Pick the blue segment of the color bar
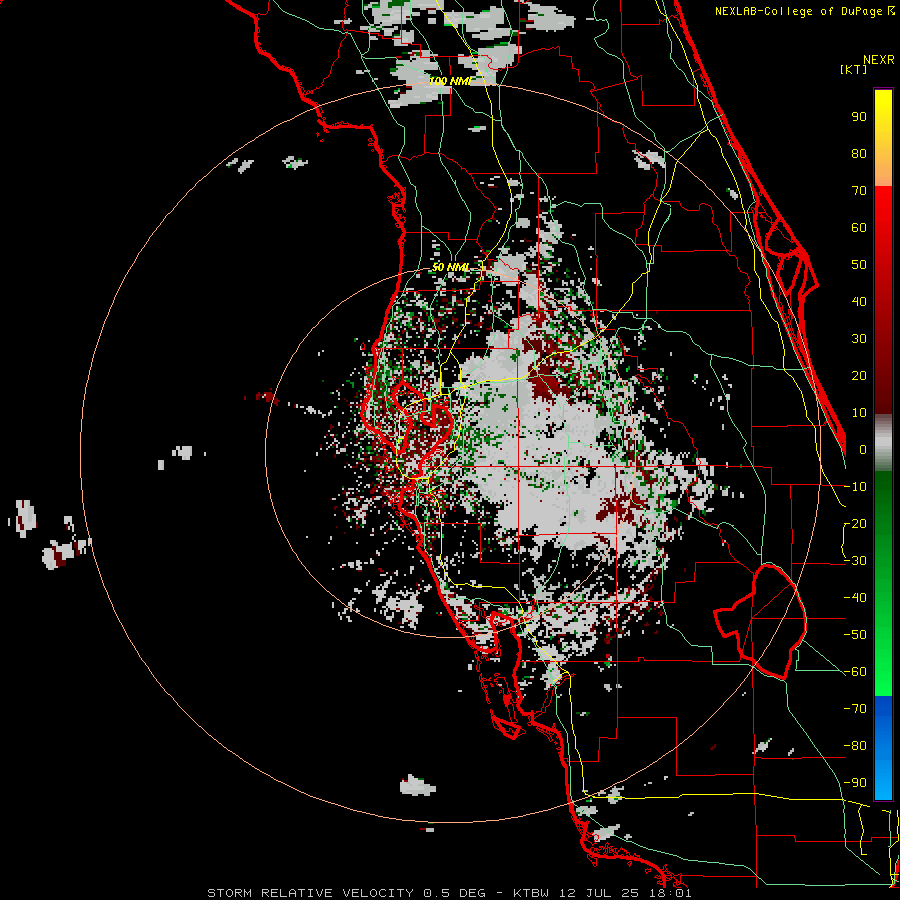Image resolution: width=900 pixels, height=900 pixels. tap(883, 748)
